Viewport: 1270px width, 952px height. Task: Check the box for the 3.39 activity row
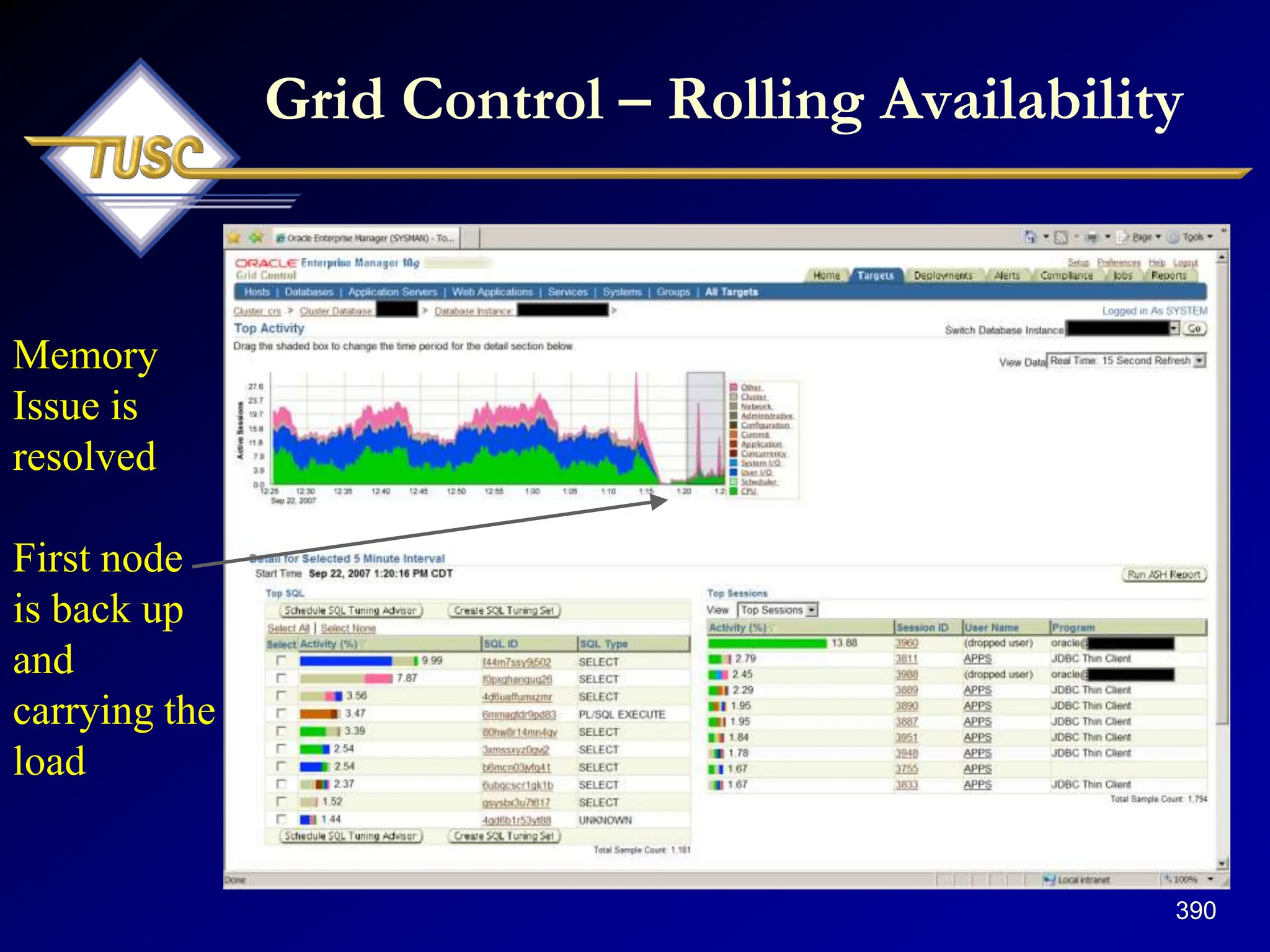click(282, 731)
